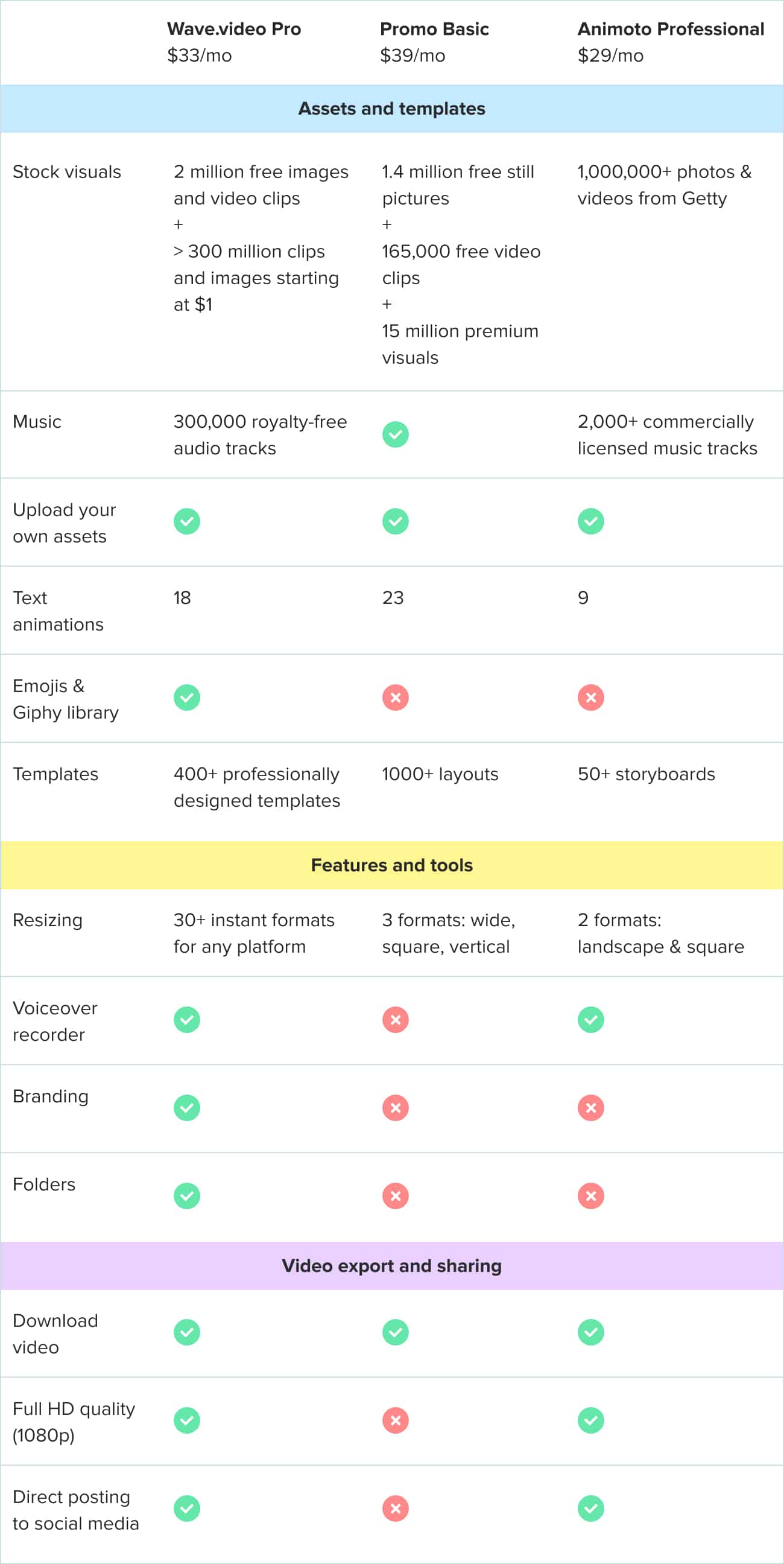Click the Animoto Professional column heading
784x1564 pixels.
[671, 28]
